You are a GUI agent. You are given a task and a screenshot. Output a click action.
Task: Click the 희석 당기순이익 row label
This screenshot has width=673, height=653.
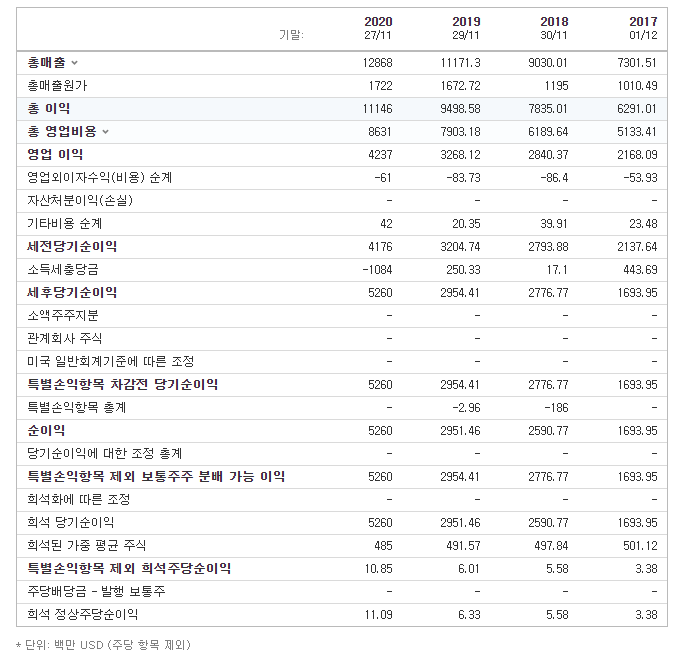click(x=71, y=522)
